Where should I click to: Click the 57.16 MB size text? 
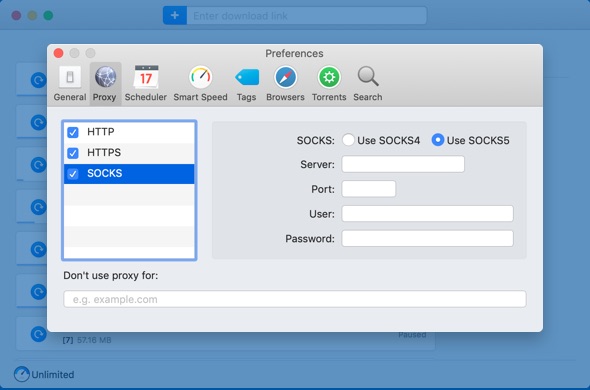[x=94, y=340]
